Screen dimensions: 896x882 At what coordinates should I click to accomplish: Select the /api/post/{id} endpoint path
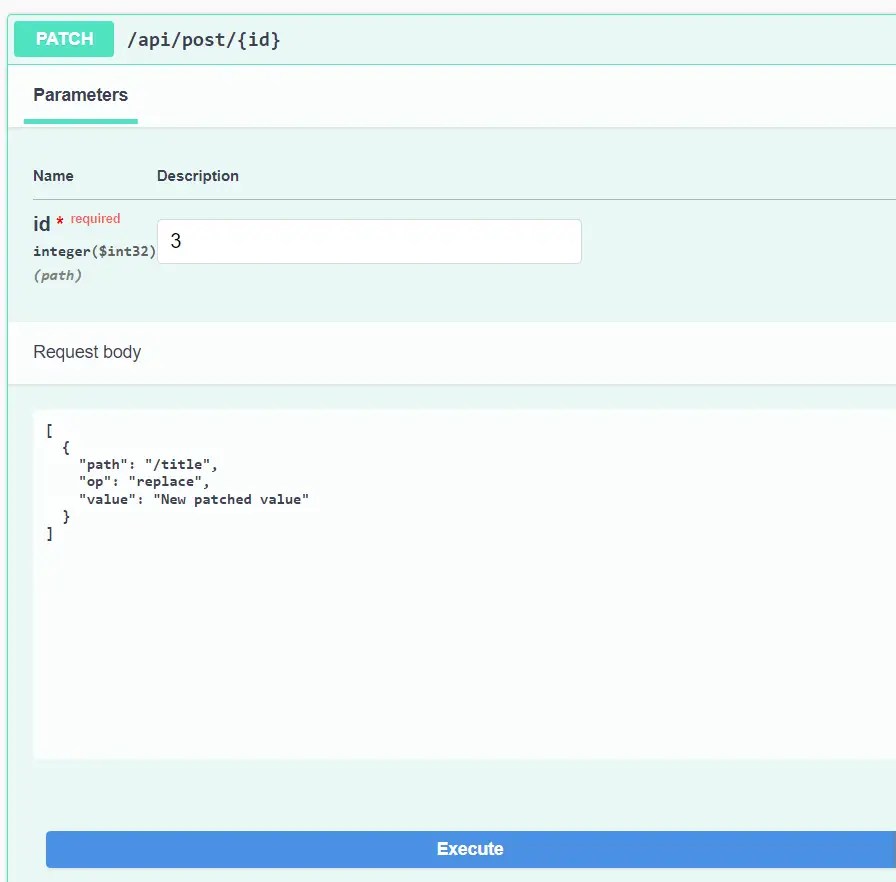[x=204, y=40]
